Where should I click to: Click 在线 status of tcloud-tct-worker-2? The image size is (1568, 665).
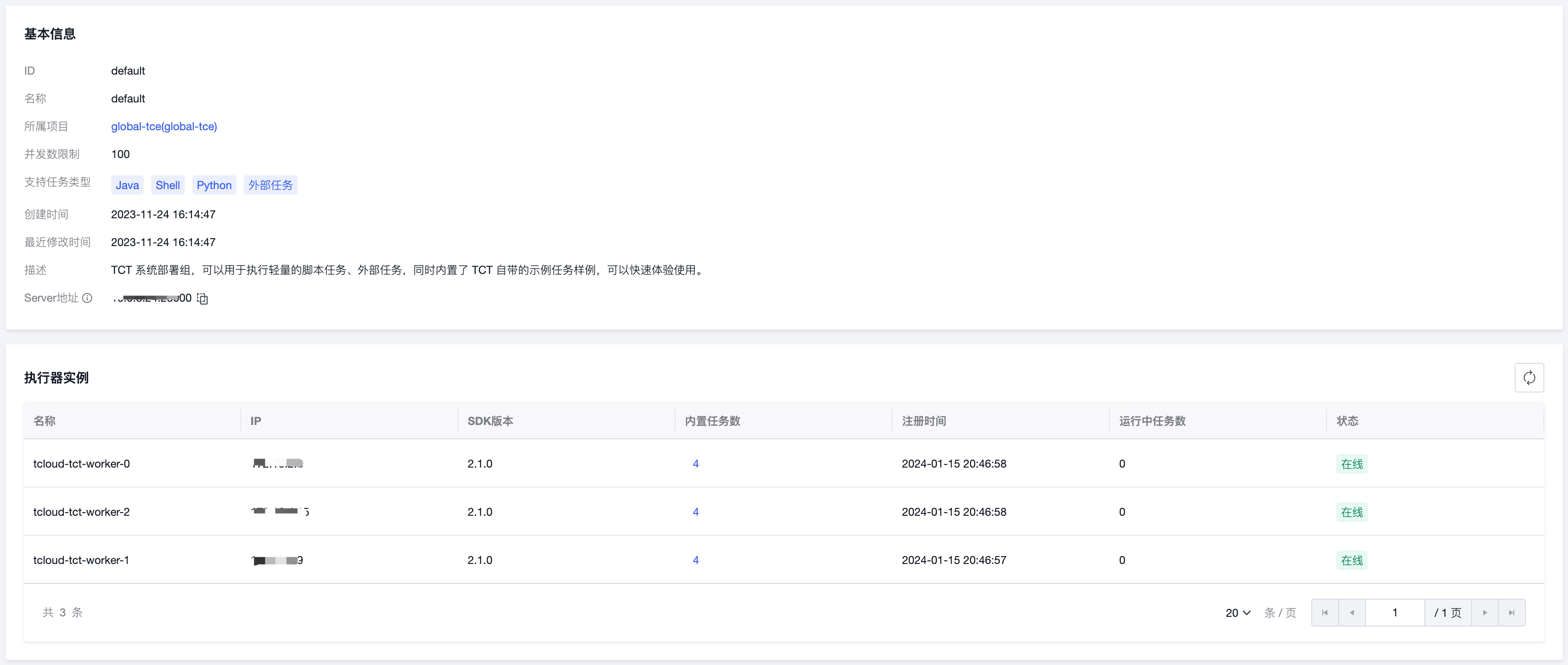tap(1352, 512)
